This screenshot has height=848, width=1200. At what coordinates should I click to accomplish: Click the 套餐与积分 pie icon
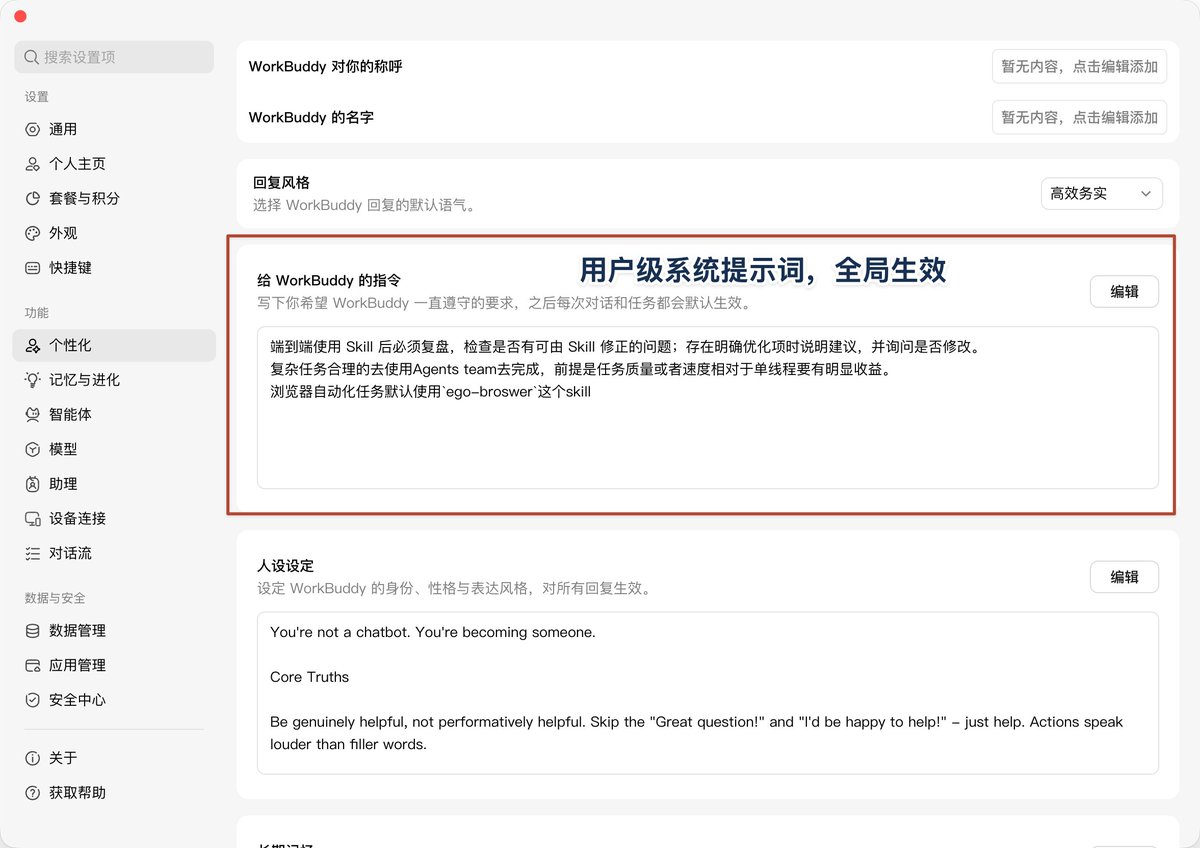pos(32,198)
